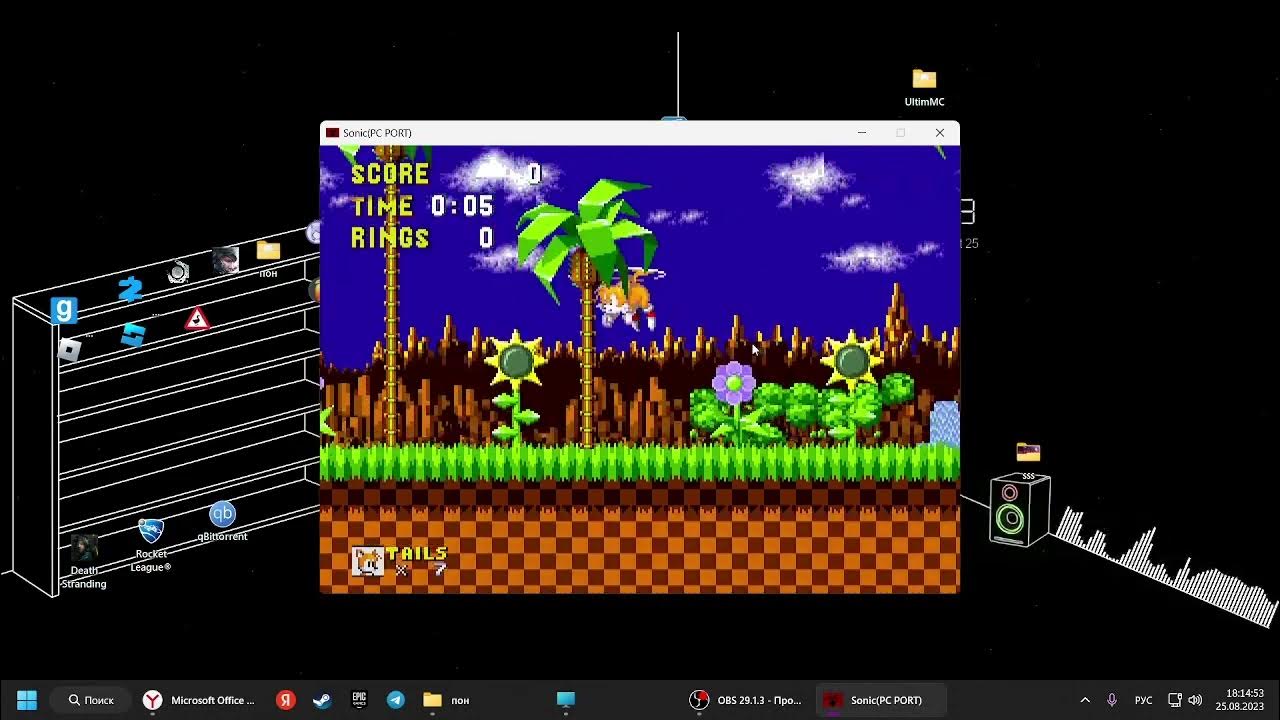Click the Sonic(PC PORT) title bar icon
The image size is (1280, 720).
(x=332, y=133)
